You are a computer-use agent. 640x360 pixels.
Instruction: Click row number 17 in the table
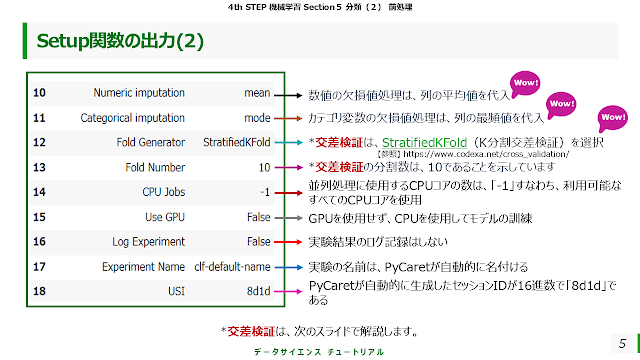click(x=39, y=267)
